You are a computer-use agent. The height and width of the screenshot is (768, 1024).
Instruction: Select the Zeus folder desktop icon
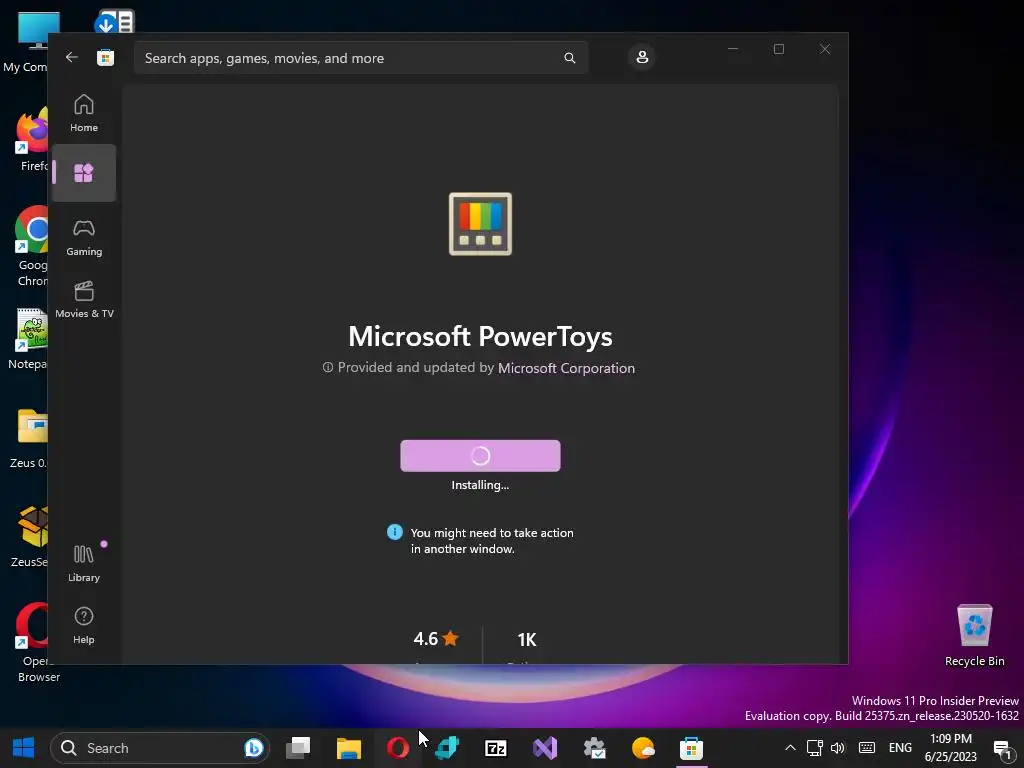30,438
